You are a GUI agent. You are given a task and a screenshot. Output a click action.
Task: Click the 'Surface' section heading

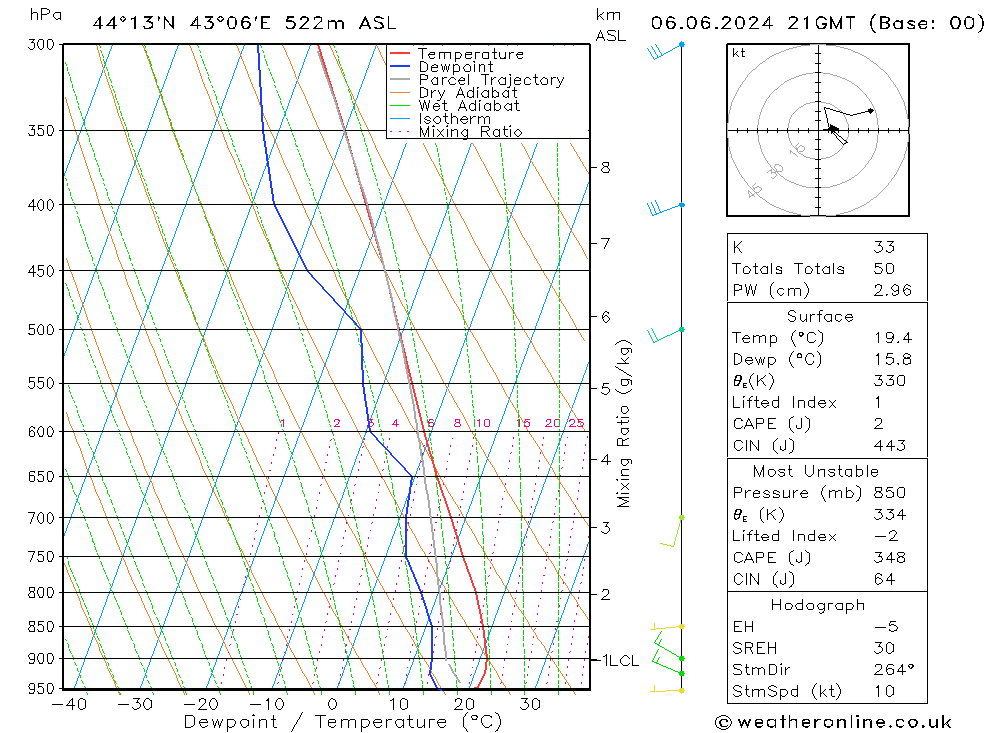(820, 316)
